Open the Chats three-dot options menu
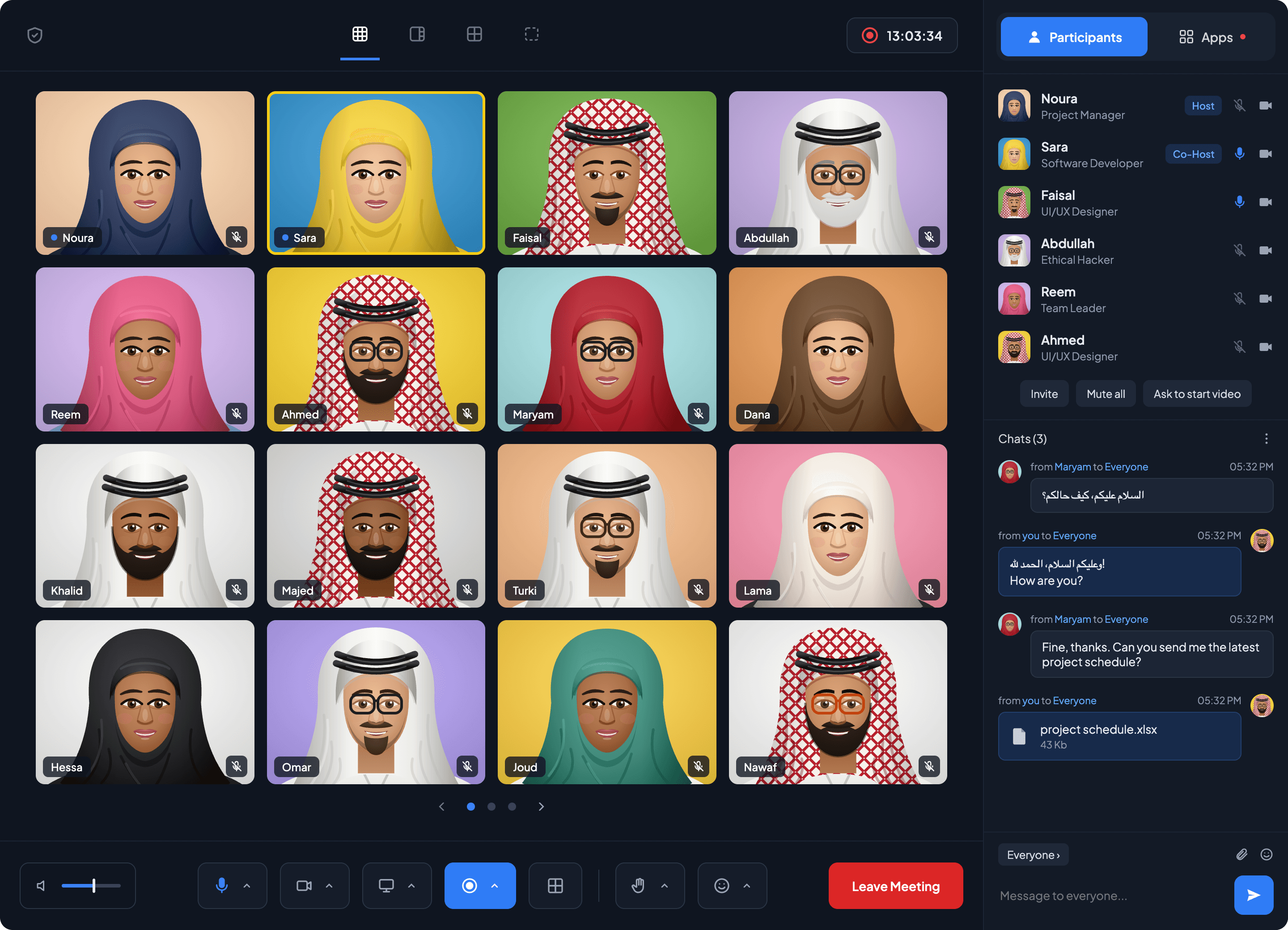This screenshot has height=930, width=1288. [x=1266, y=439]
